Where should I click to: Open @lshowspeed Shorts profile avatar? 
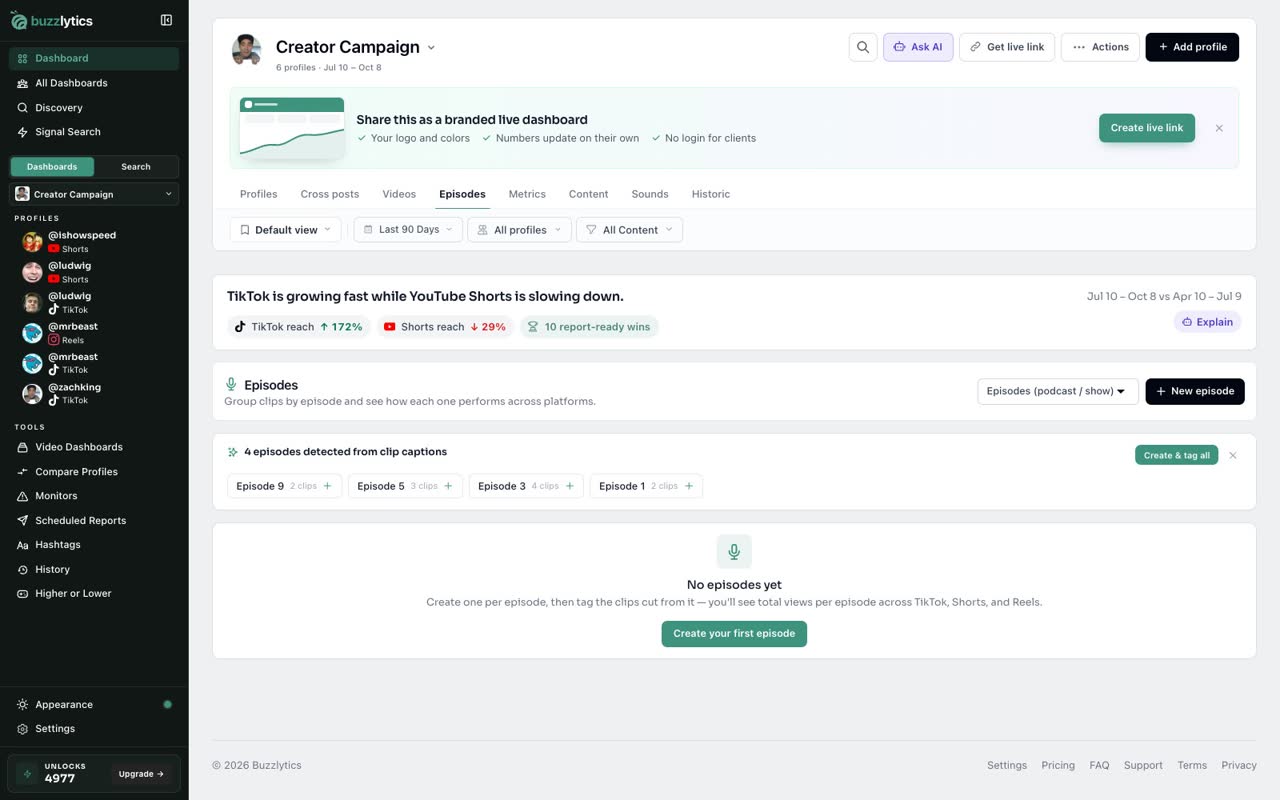click(x=32, y=242)
